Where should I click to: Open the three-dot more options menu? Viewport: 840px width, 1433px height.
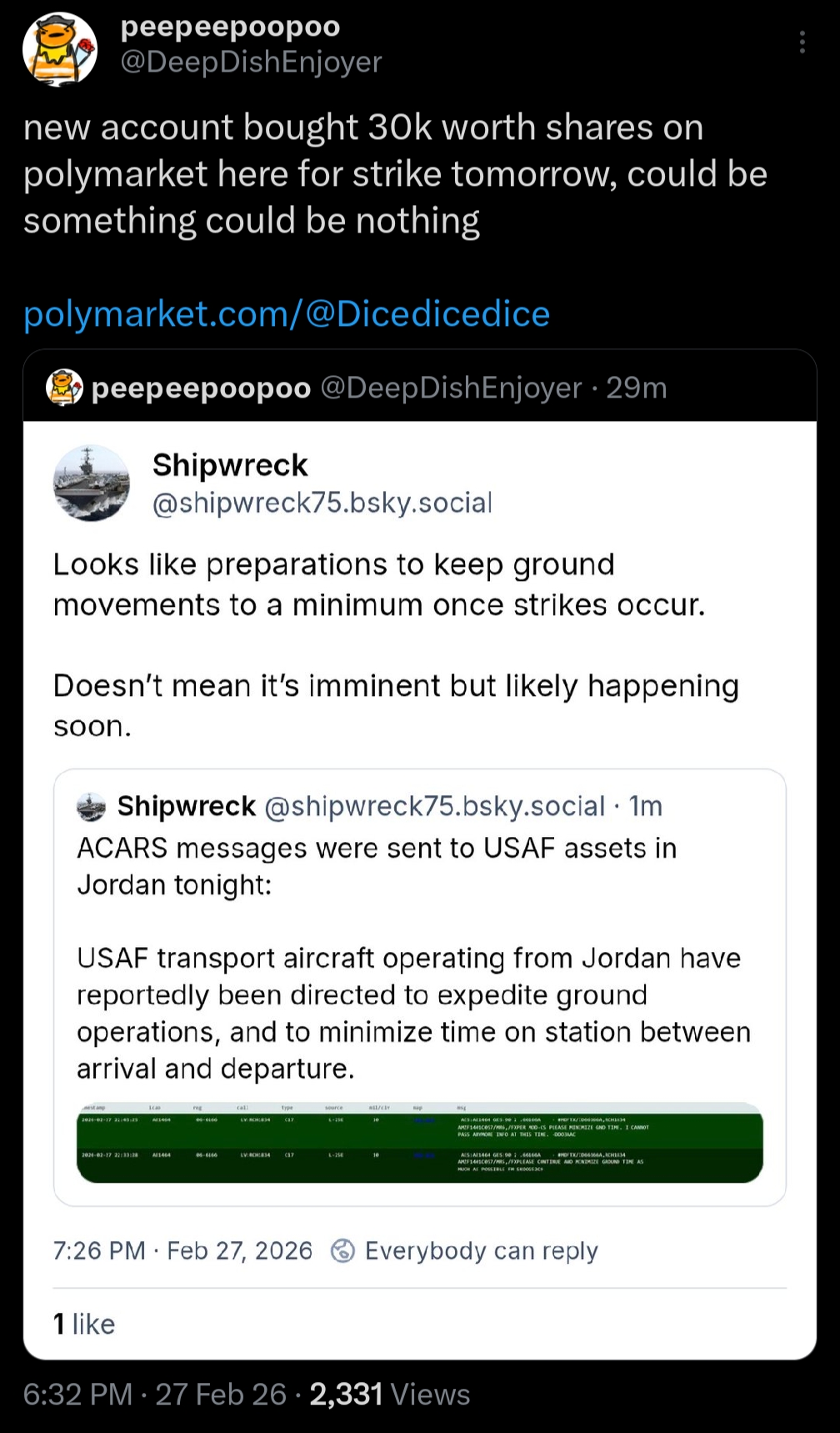tap(802, 43)
